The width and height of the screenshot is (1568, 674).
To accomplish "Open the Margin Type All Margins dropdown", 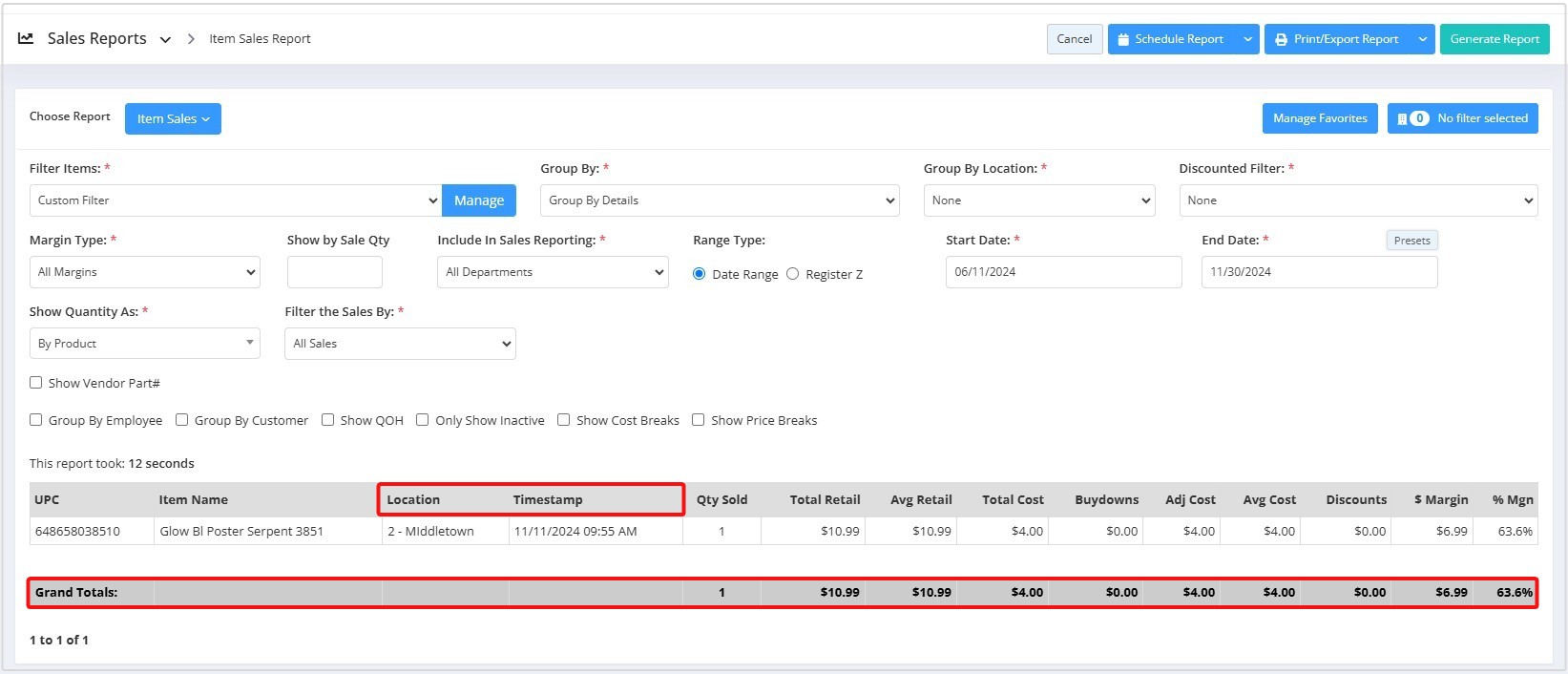I will [145, 272].
